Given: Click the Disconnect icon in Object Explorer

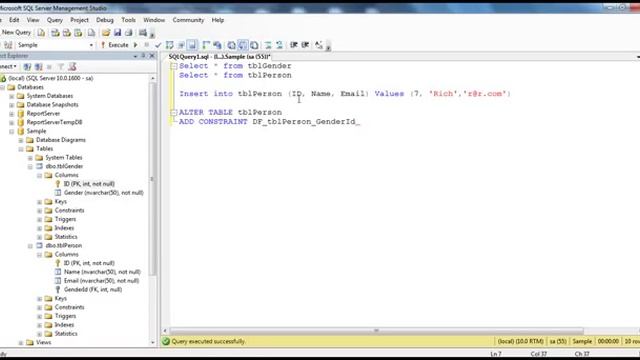Looking at the screenshot, I should coord(38,67).
